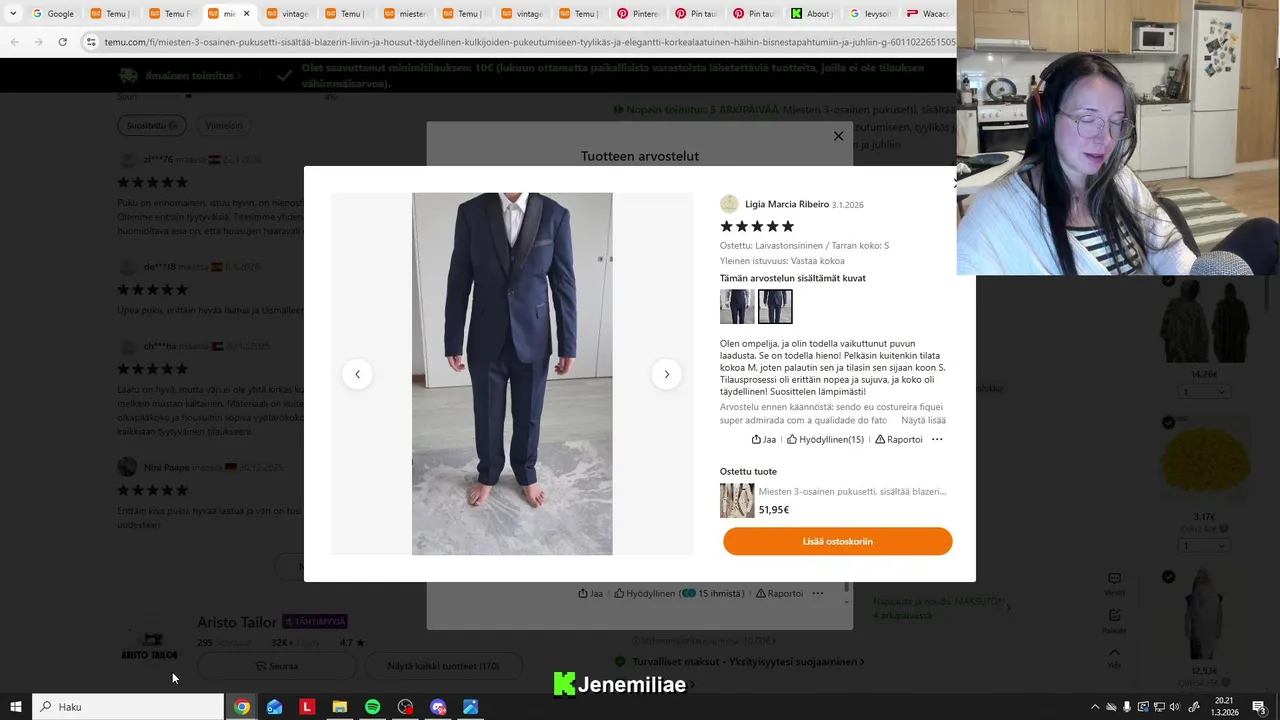
Task: Open the red L app in taskbar
Action: click(307, 707)
